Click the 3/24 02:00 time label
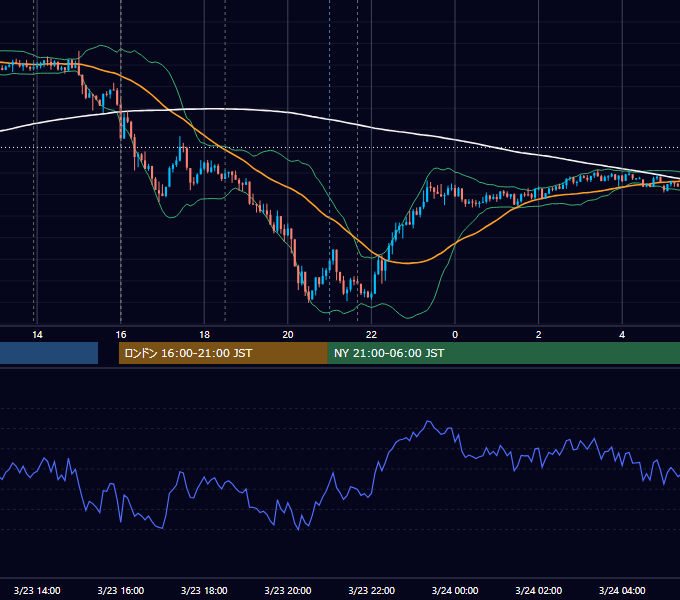This screenshot has height=600, width=680. (x=539, y=590)
